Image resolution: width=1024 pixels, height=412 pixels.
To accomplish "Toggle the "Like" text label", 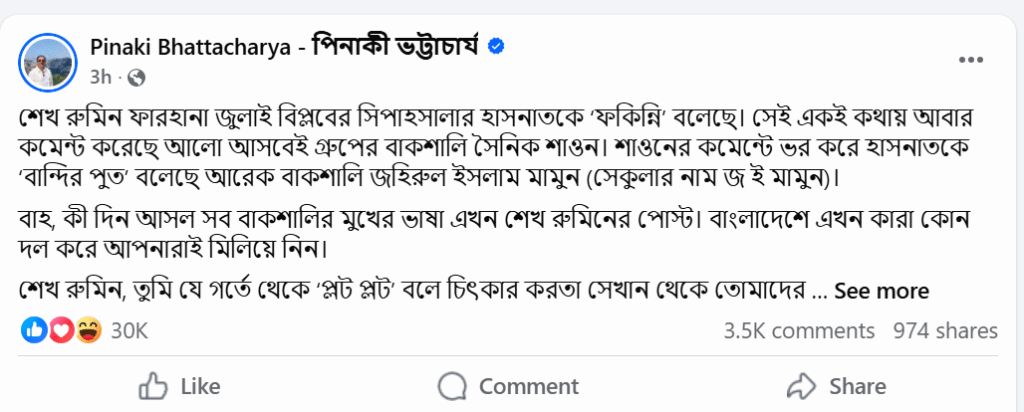I will point(201,386).
